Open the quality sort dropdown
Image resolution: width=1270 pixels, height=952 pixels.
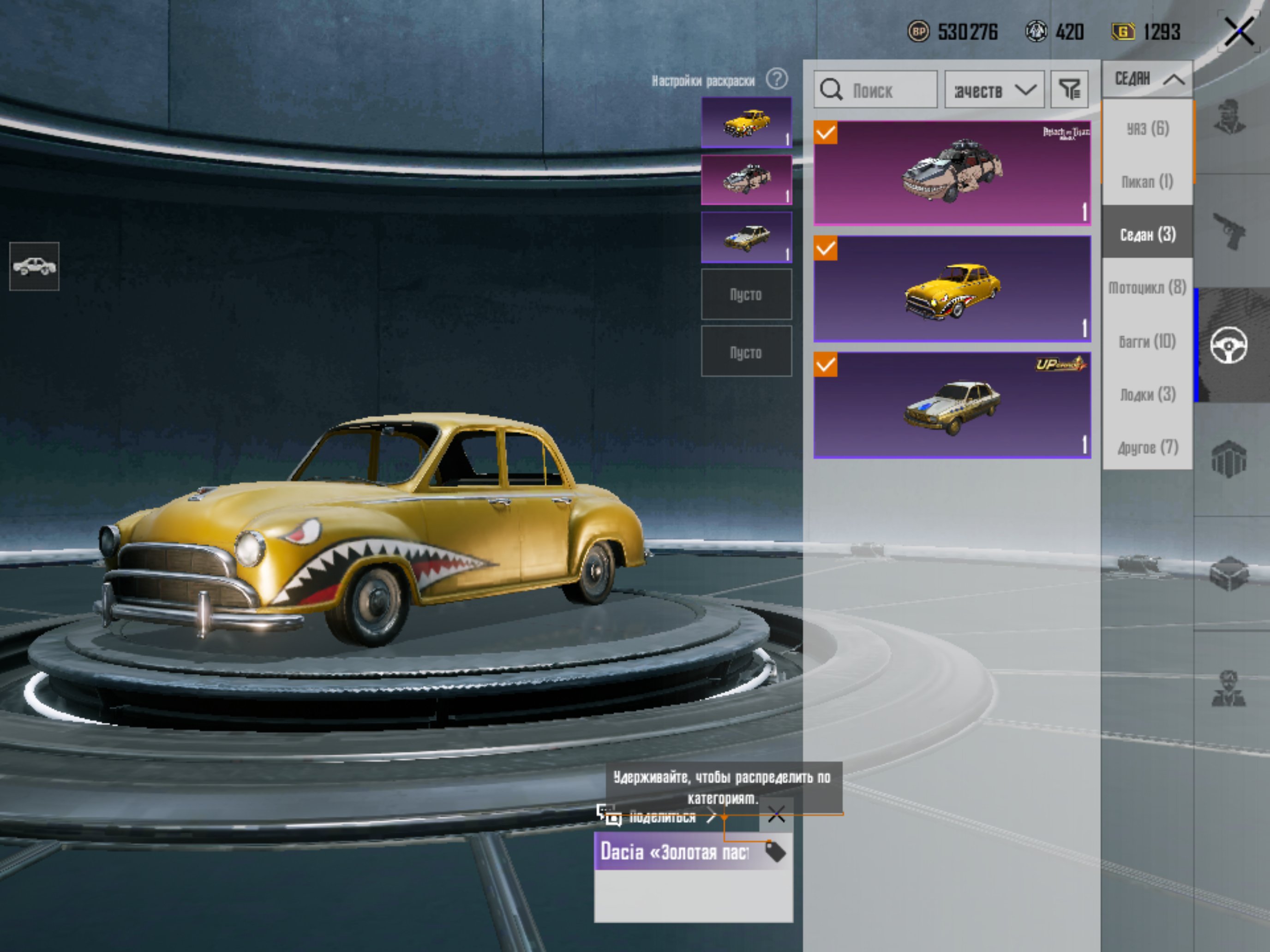tap(994, 89)
